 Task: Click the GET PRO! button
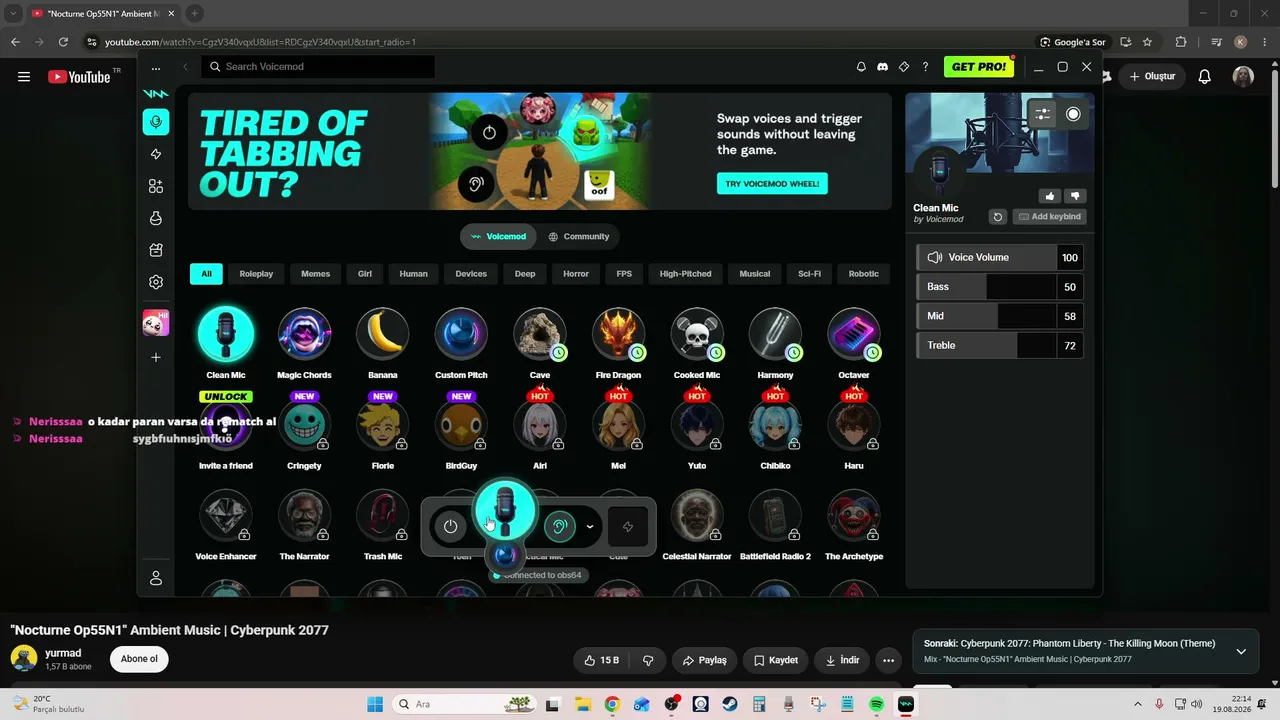[978, 67]
